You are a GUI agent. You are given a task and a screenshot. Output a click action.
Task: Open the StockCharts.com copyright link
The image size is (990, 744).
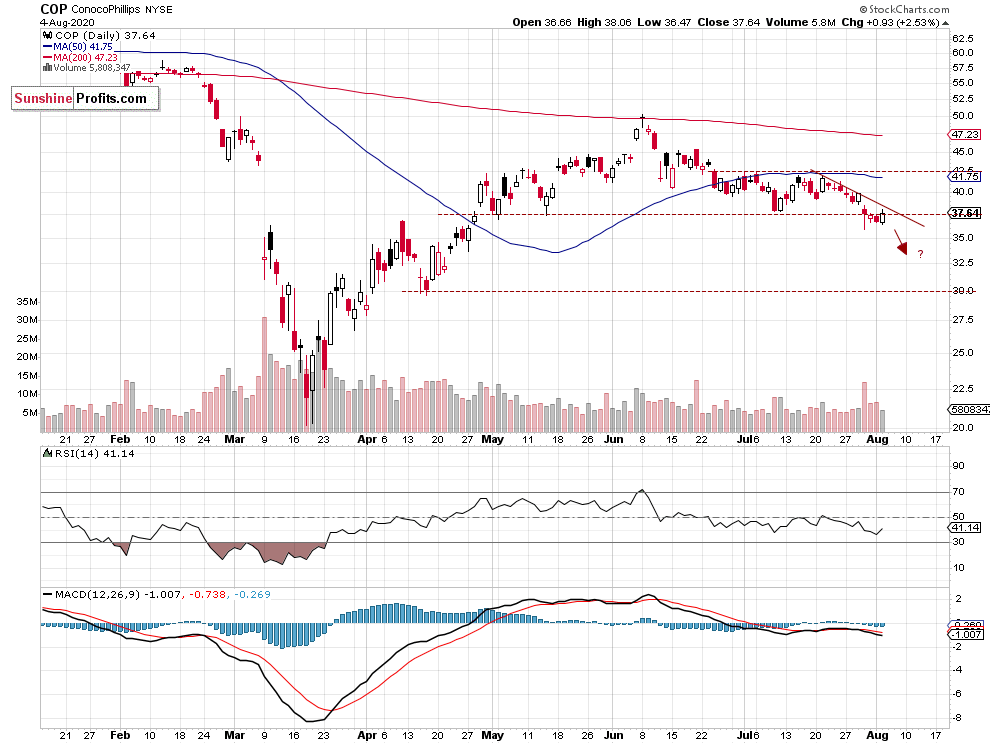point(904,9)
